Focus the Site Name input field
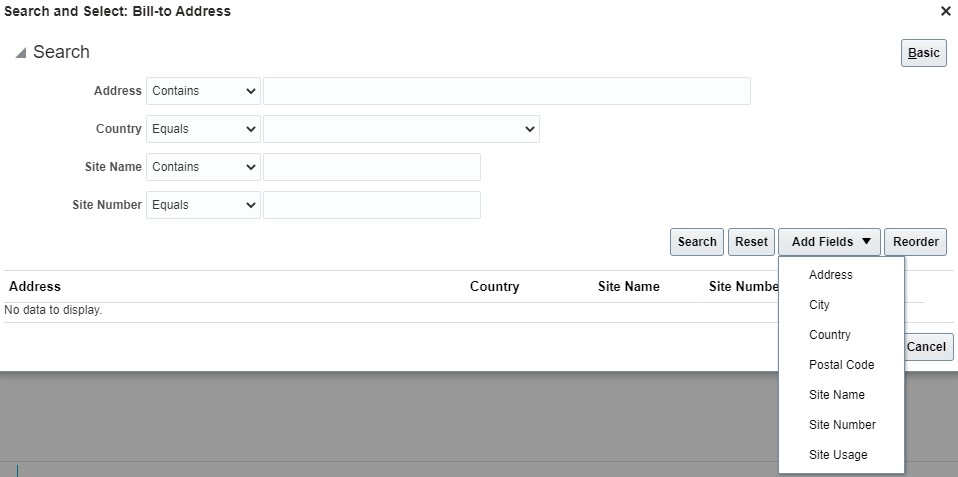The image size is (958, 477). pos(371,167)
